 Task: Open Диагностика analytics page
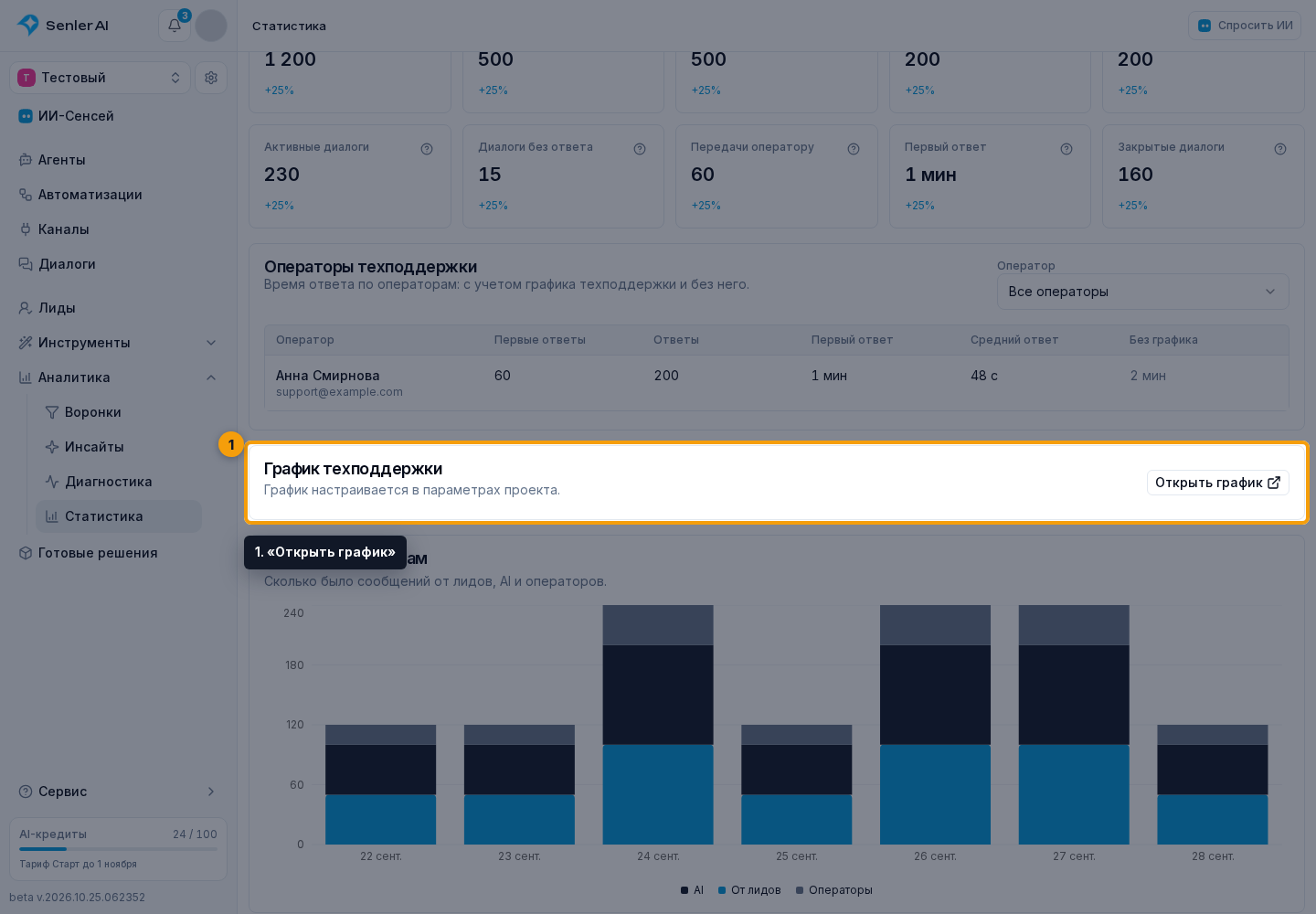click(x=119, y=482)
